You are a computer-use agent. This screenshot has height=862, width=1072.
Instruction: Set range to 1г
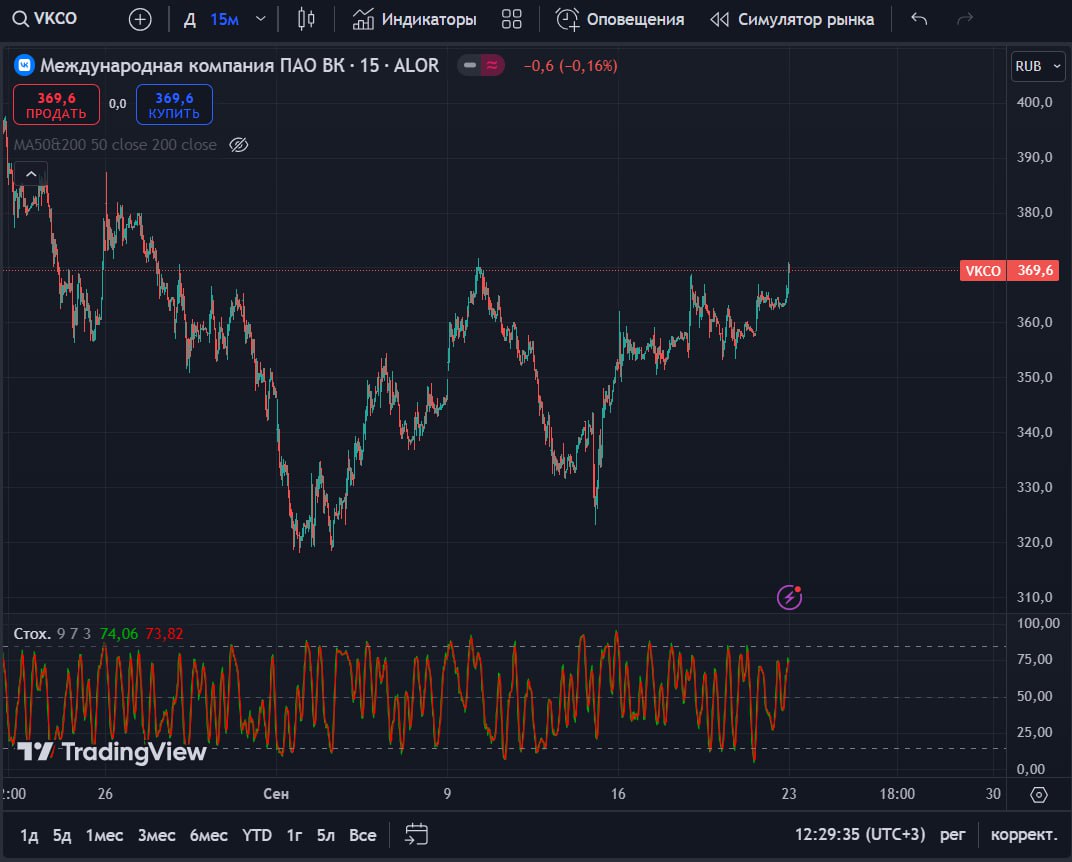[294, 835]
